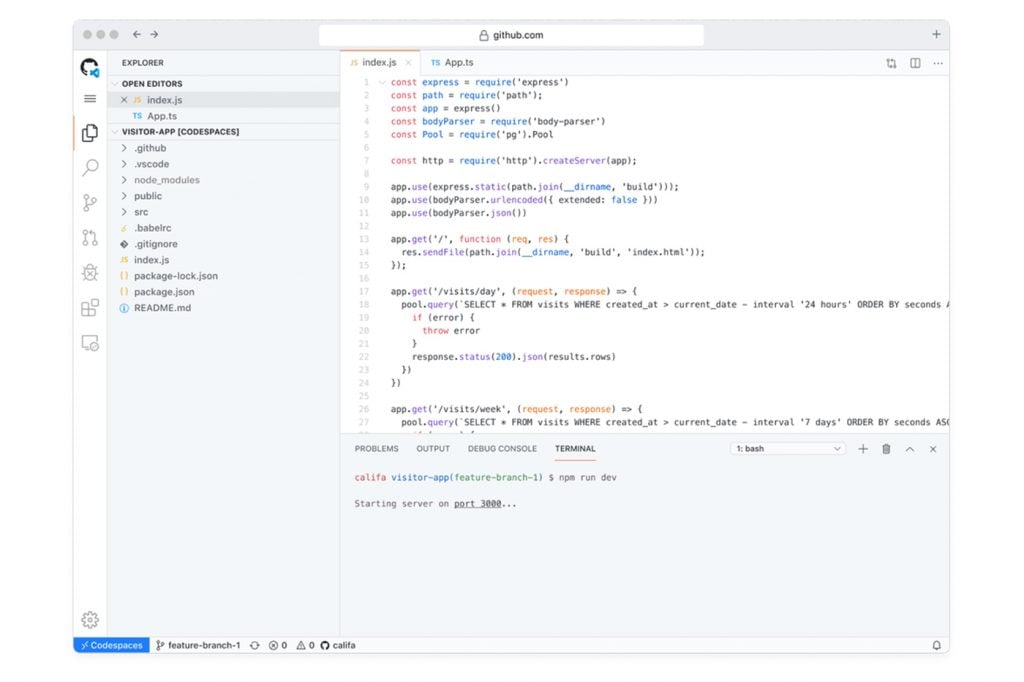
Task: Select the Terminal panel tab
Action: coord(575,449)
